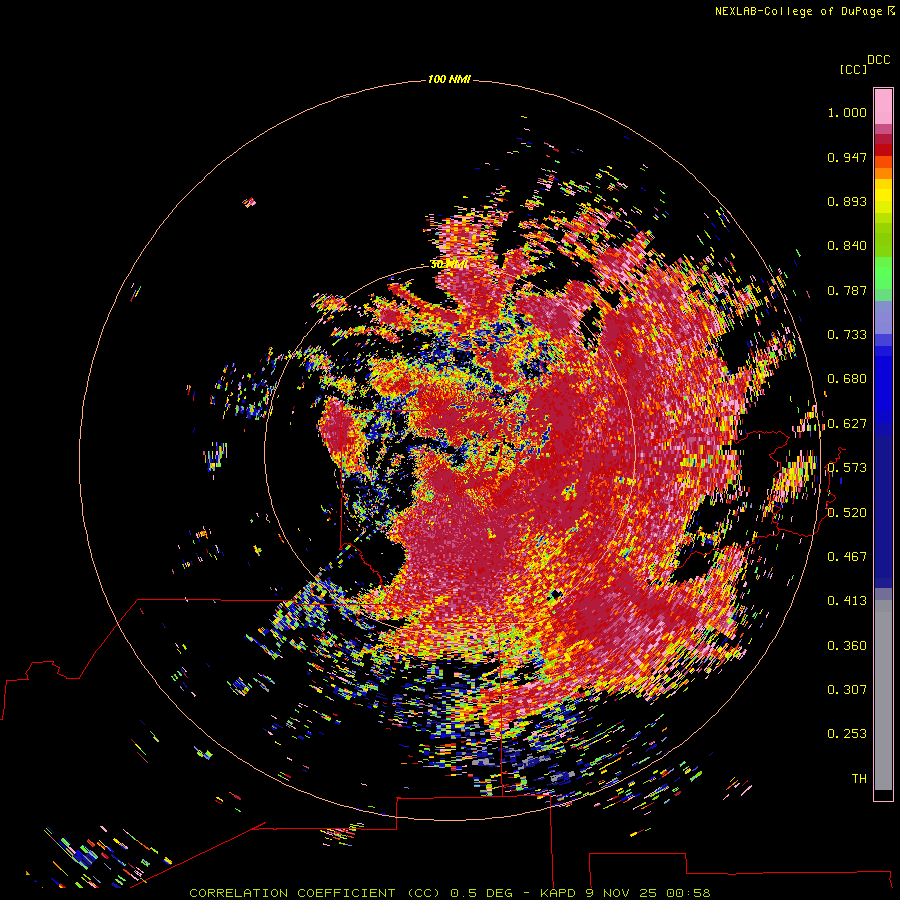The image size is (900, 900).
Task: Click the TH threshold label
Action: click(859, 779)
